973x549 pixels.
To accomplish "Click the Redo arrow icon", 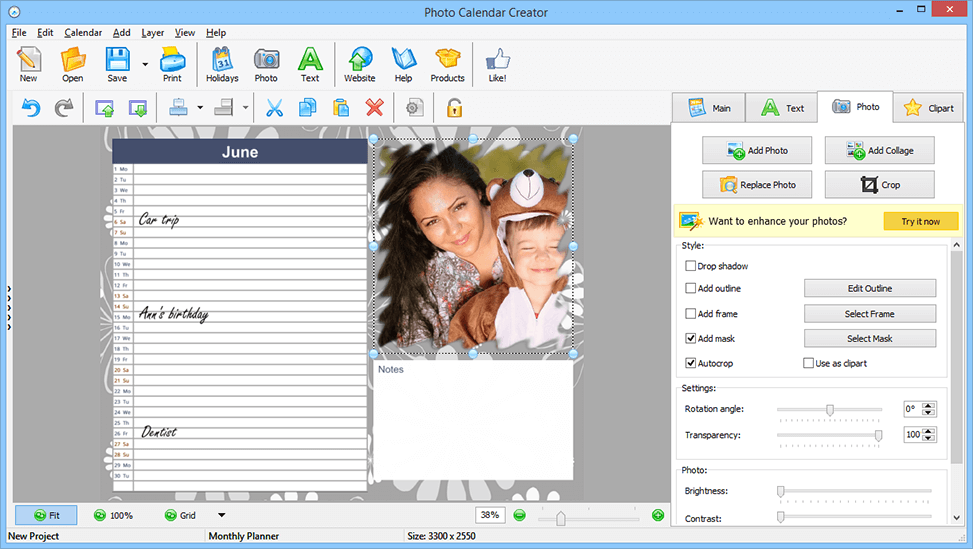I will (63, 107).
